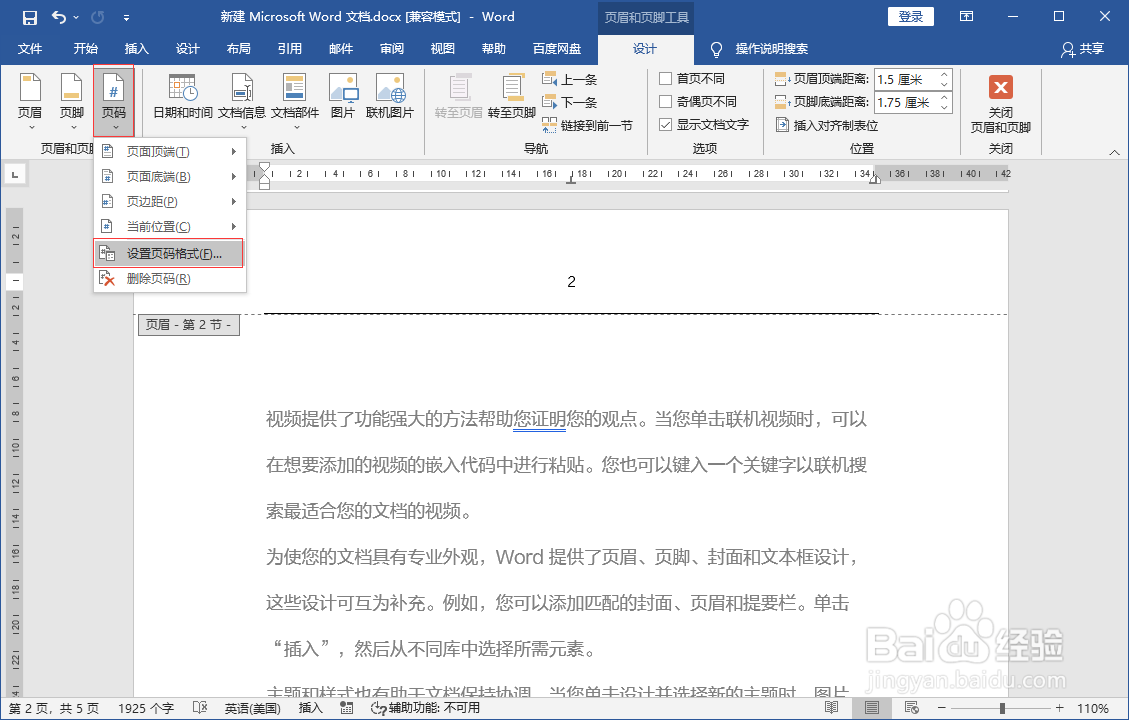This screenshot has width=1129, height=720.
Task: Go to footer with 转至页脚
Action: point(512,96)
